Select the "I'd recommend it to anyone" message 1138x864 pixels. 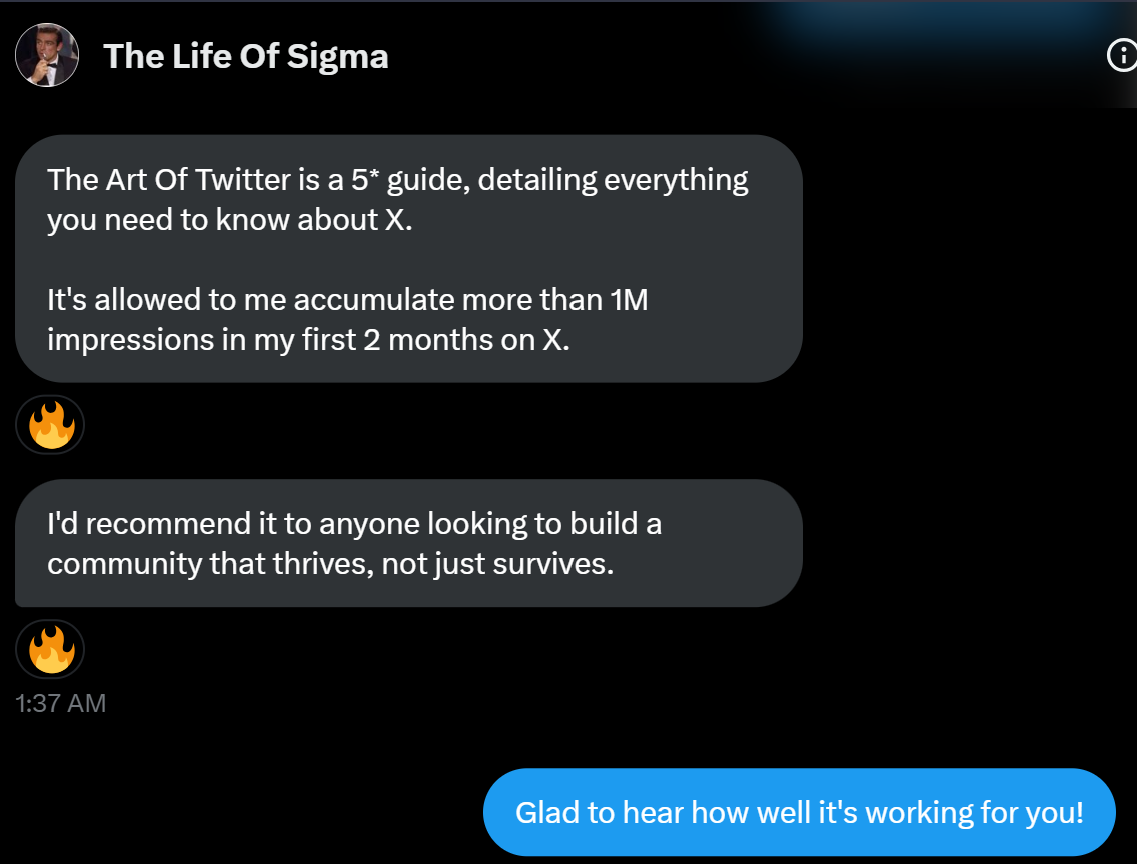pos(408,543)
